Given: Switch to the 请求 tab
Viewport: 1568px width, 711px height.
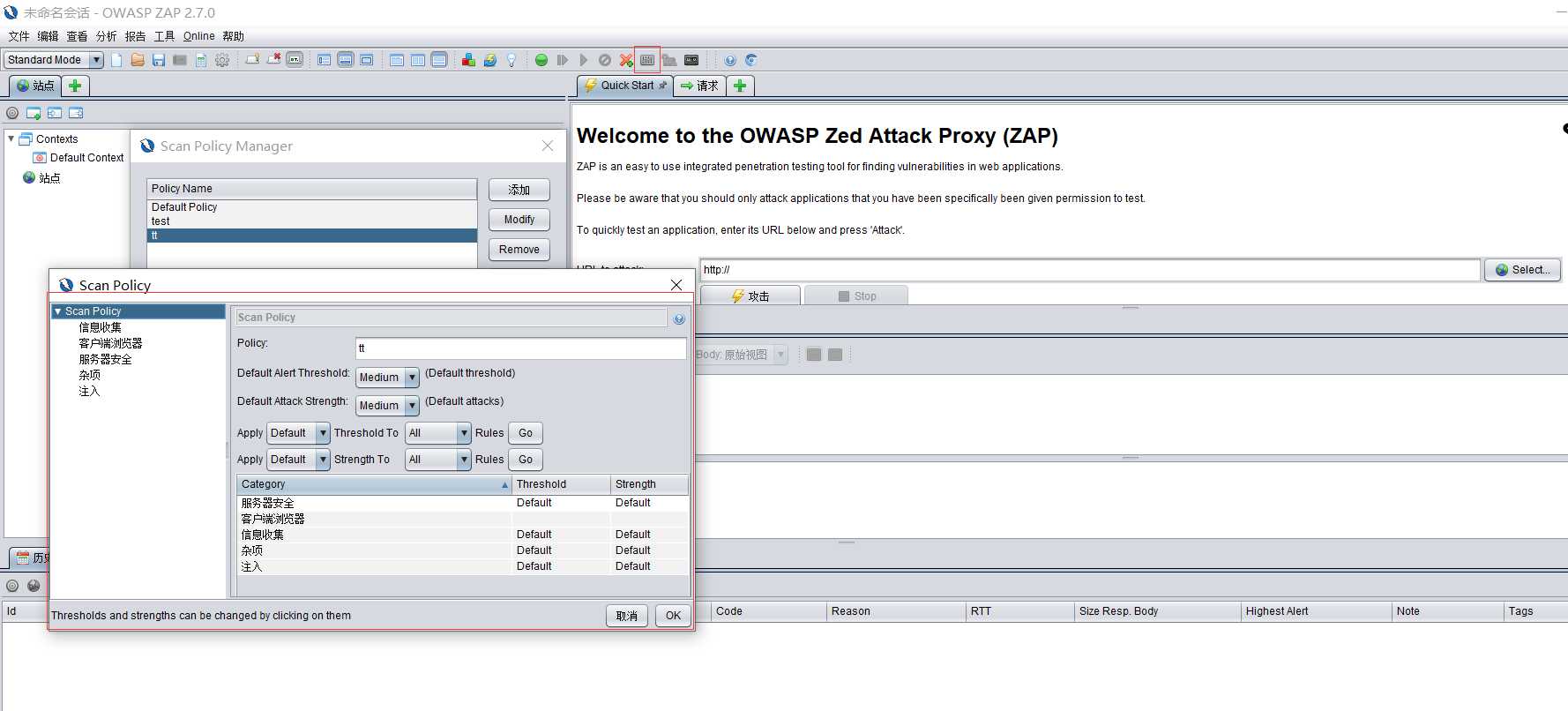Looking at the screenshot, I should click(699, 86).
